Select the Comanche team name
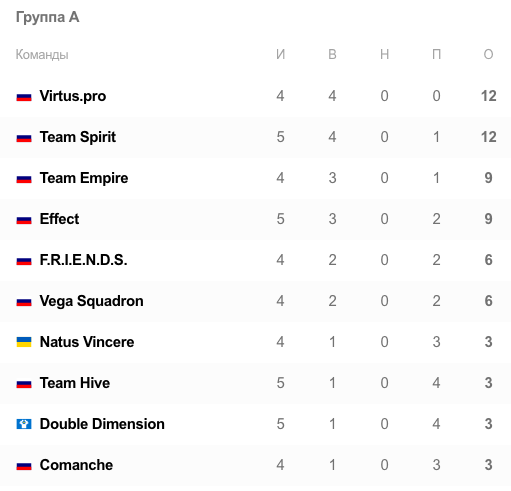511x491 pixels. click(x=76, y=465)
